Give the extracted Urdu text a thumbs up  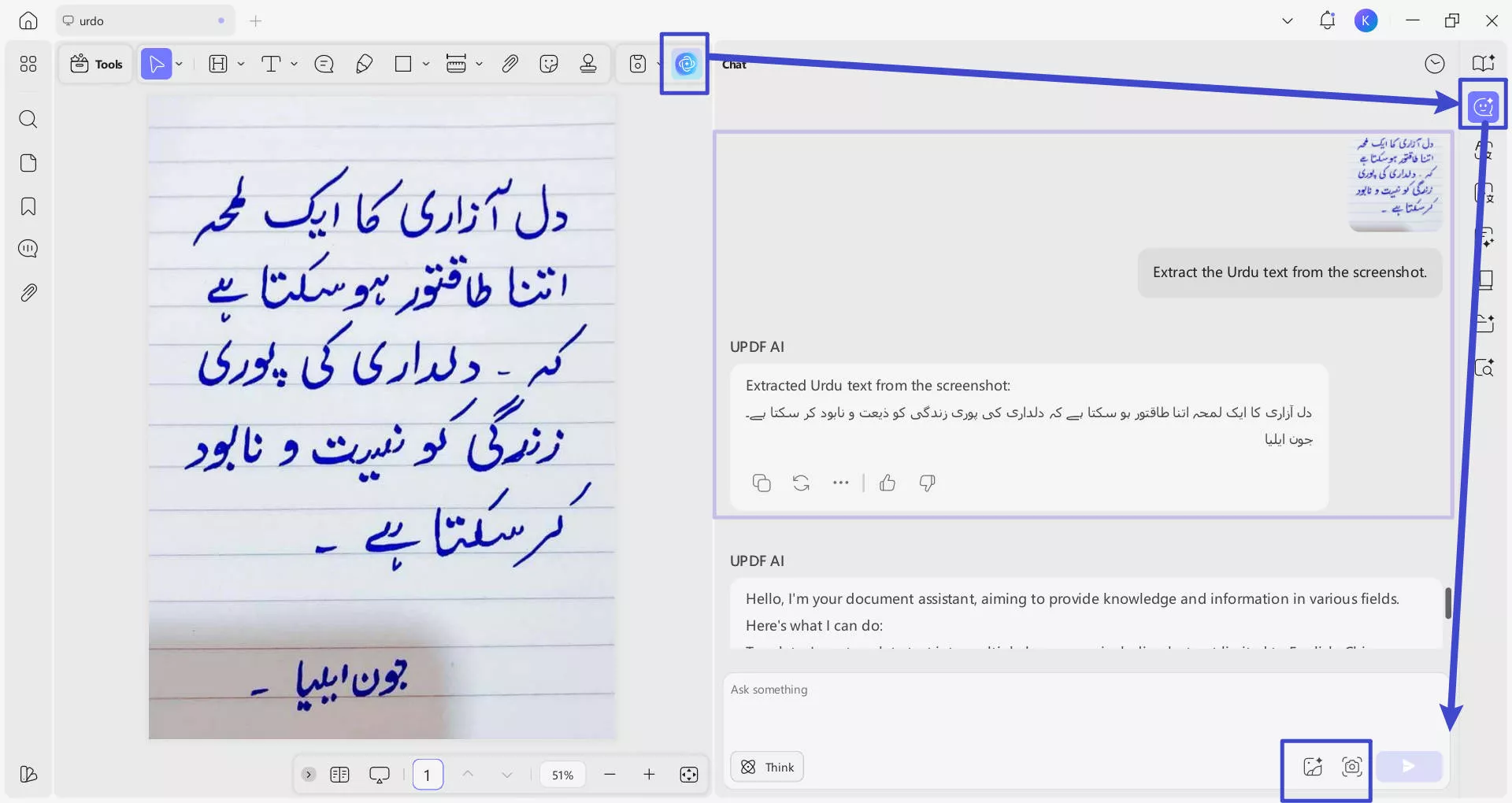[888, 483]
